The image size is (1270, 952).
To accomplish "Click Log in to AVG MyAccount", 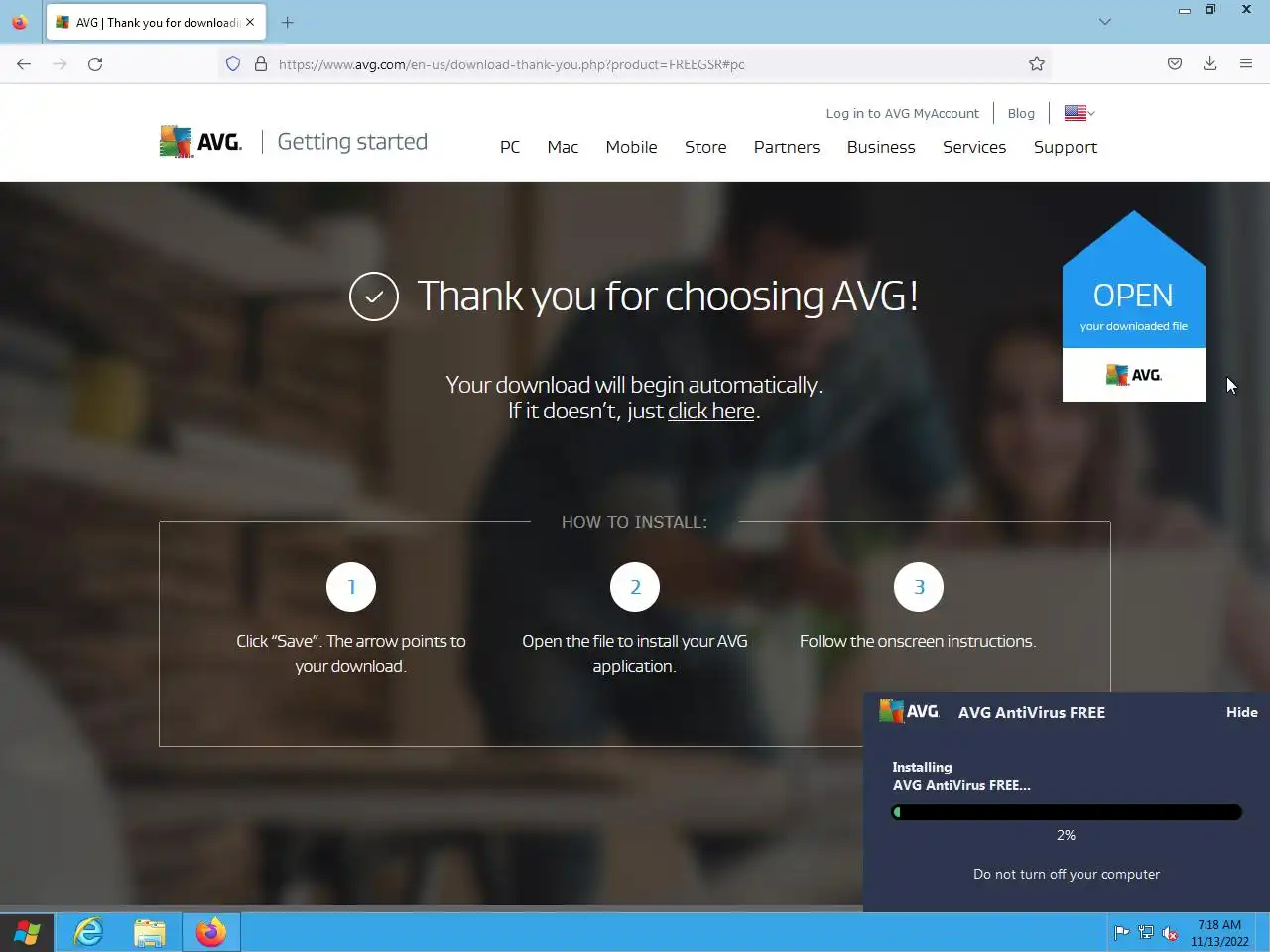I will point(903,113).
